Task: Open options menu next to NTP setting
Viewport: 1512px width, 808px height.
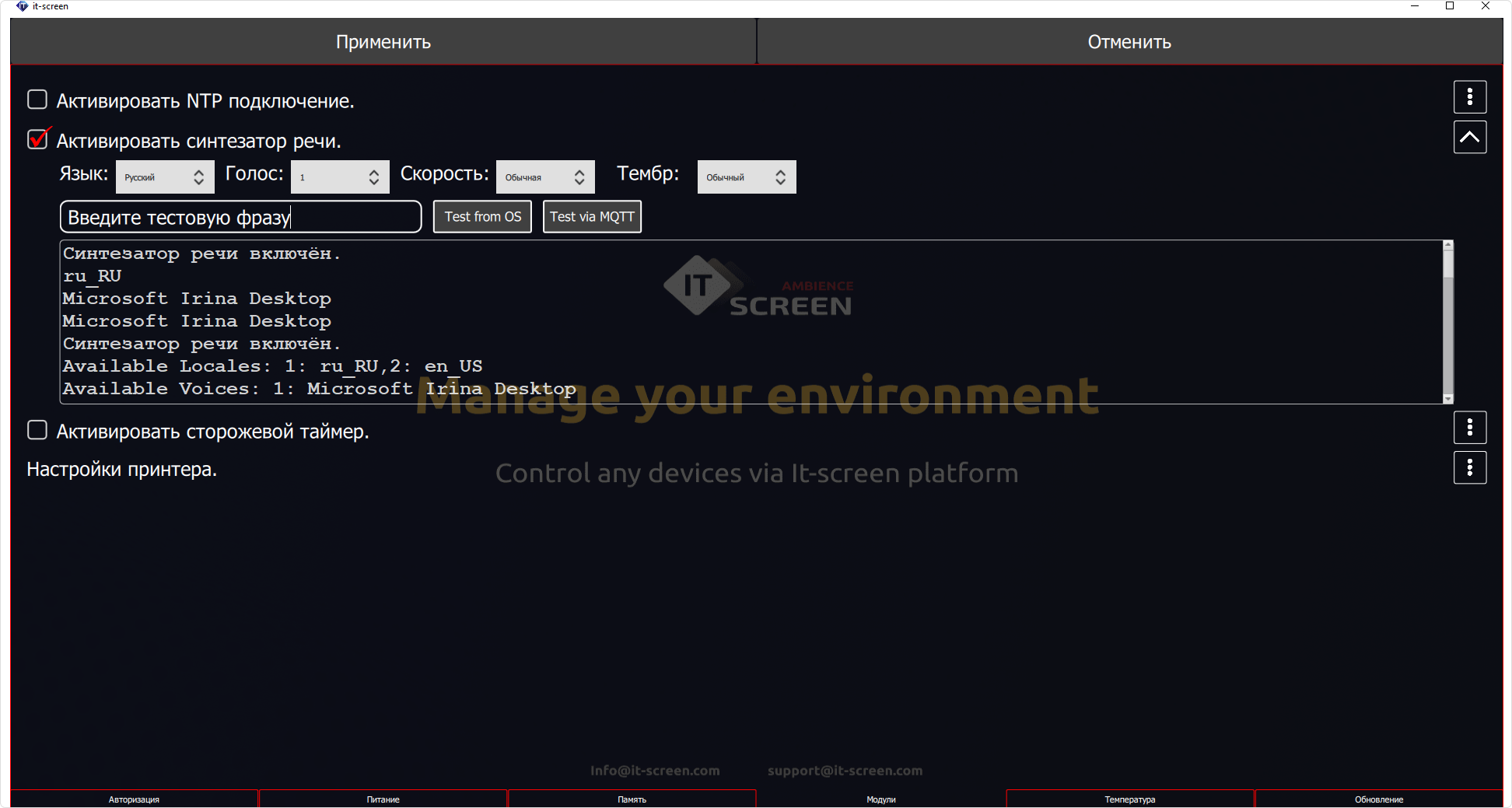Action: click(x=1469, y=96)
